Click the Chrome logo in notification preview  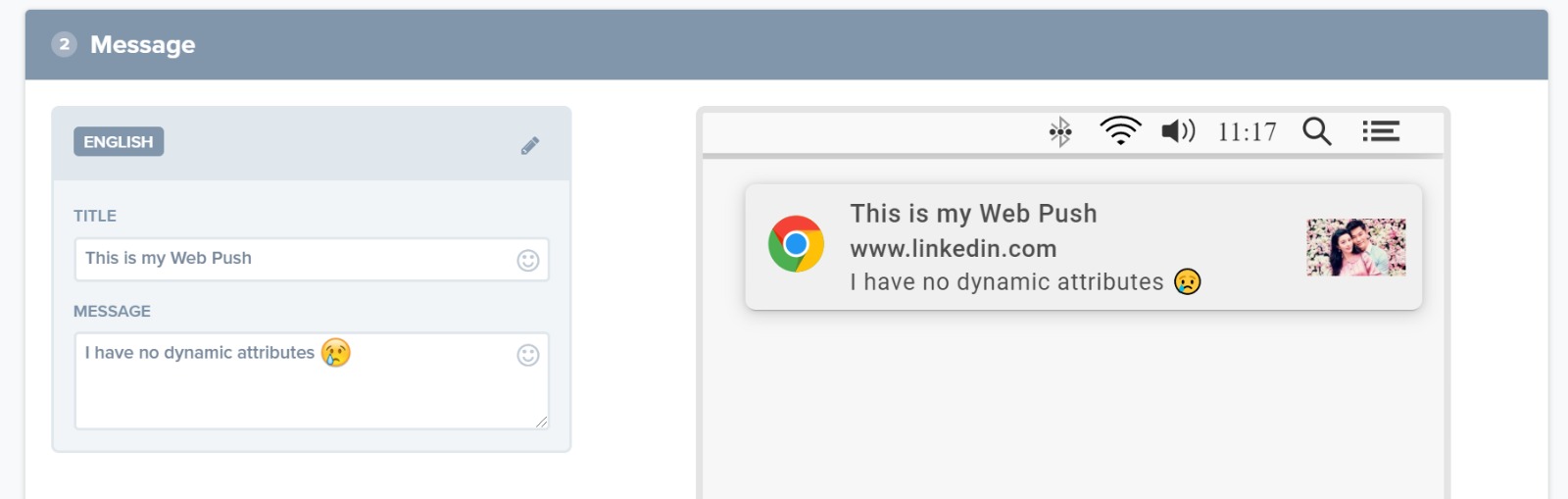[796, 244]
